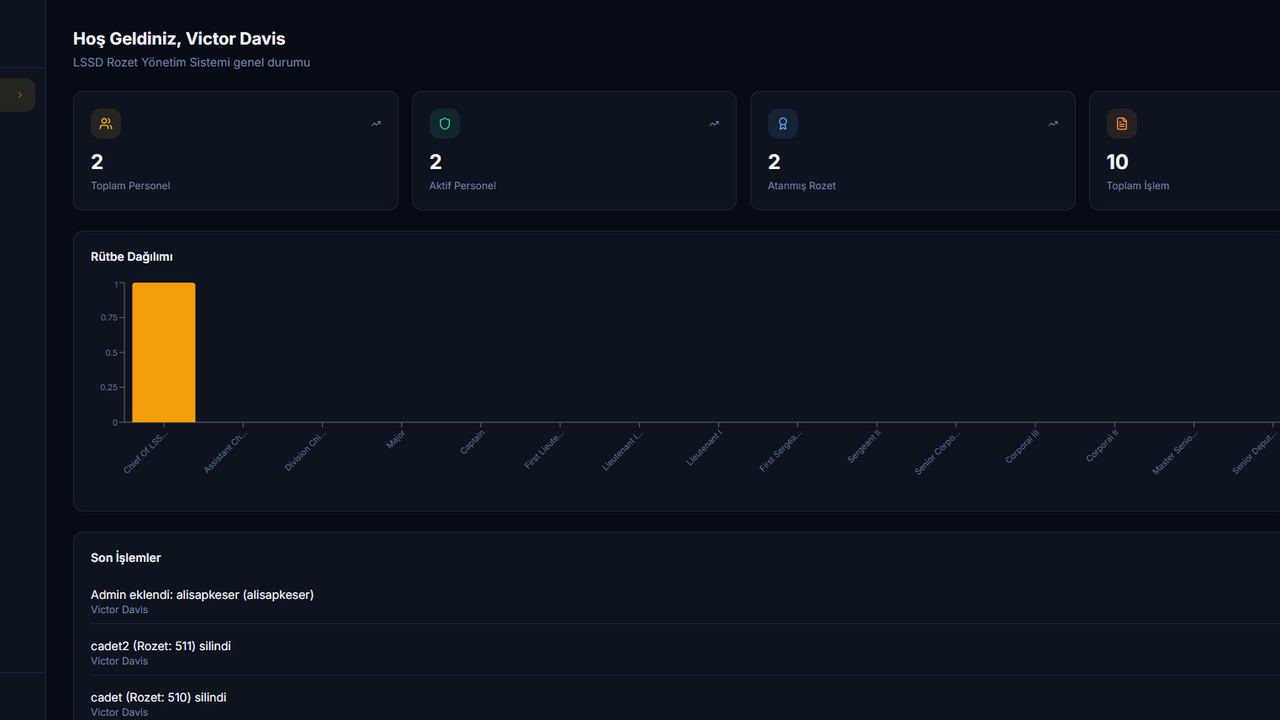This screenshot has width=1280, height=720.
Task: Click the First Serge... axis label
Action: point(781,450)
